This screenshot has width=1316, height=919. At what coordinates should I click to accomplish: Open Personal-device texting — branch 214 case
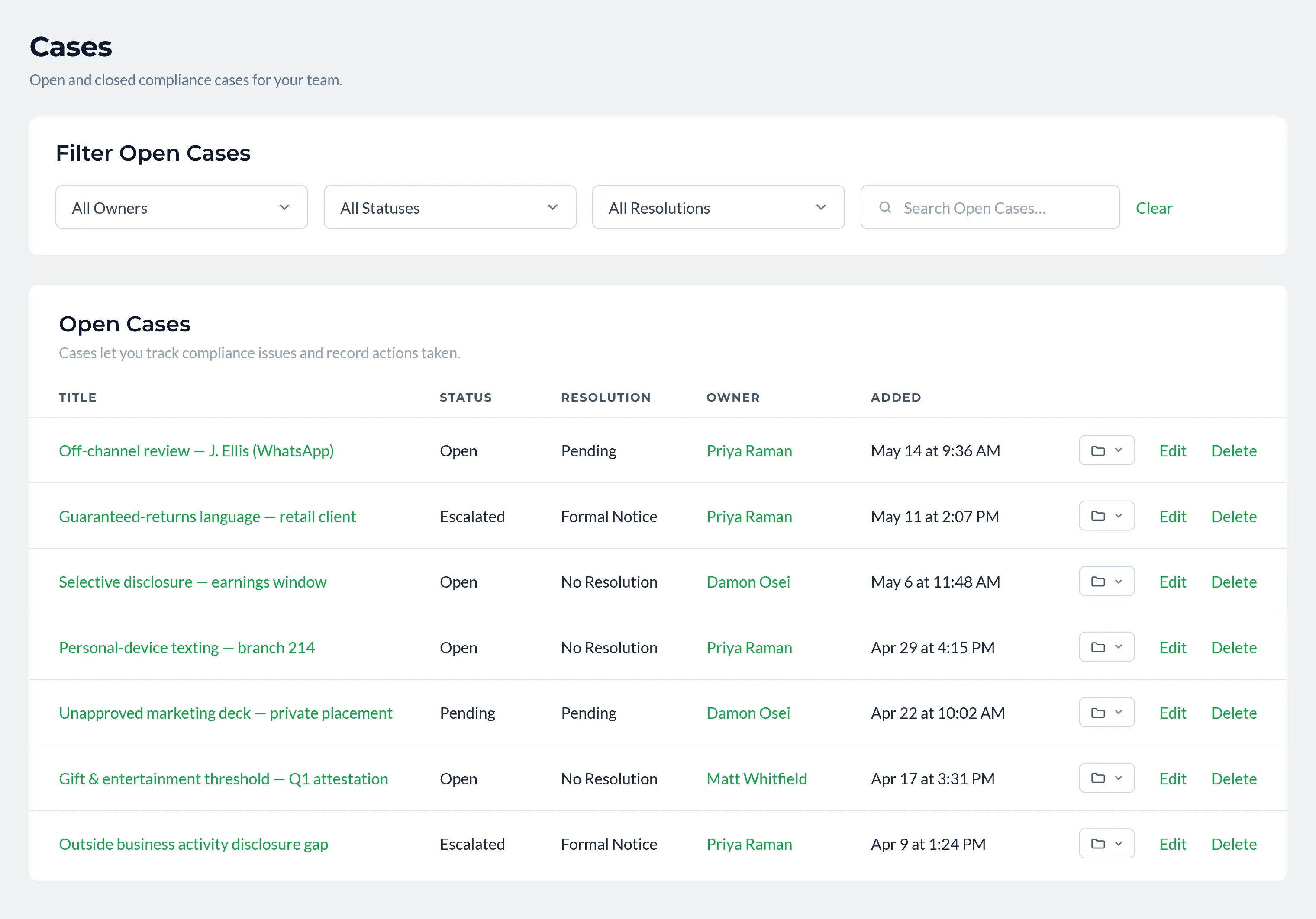[x=187, y=647]
